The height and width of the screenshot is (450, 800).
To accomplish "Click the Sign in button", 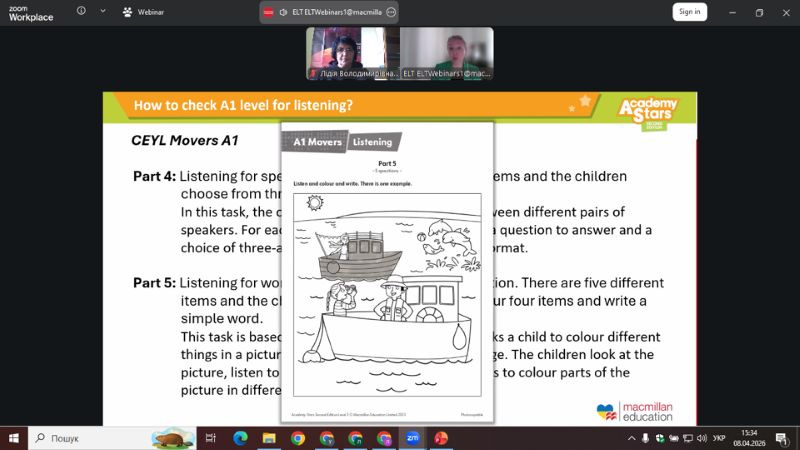I will tap(689, 12).
